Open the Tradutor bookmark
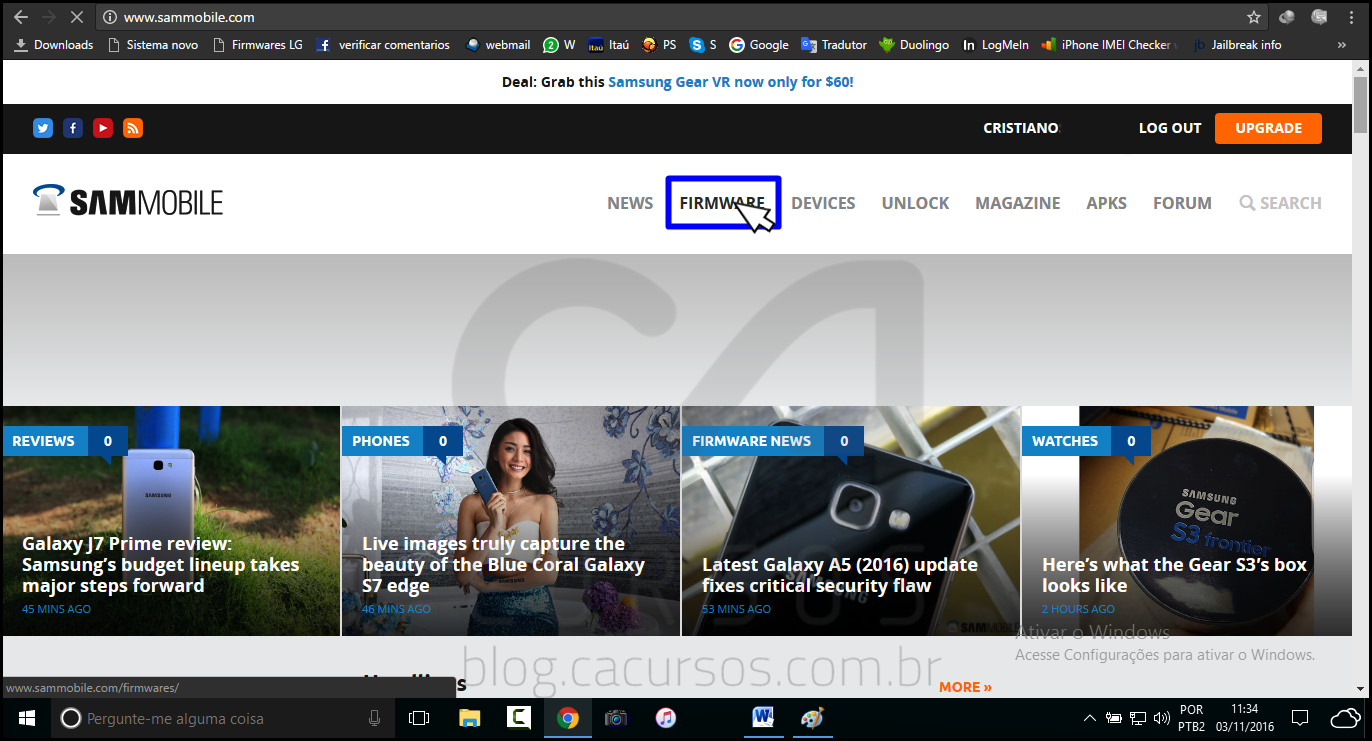Screen dimensions: 1372x741 click(x=834, y=45)
